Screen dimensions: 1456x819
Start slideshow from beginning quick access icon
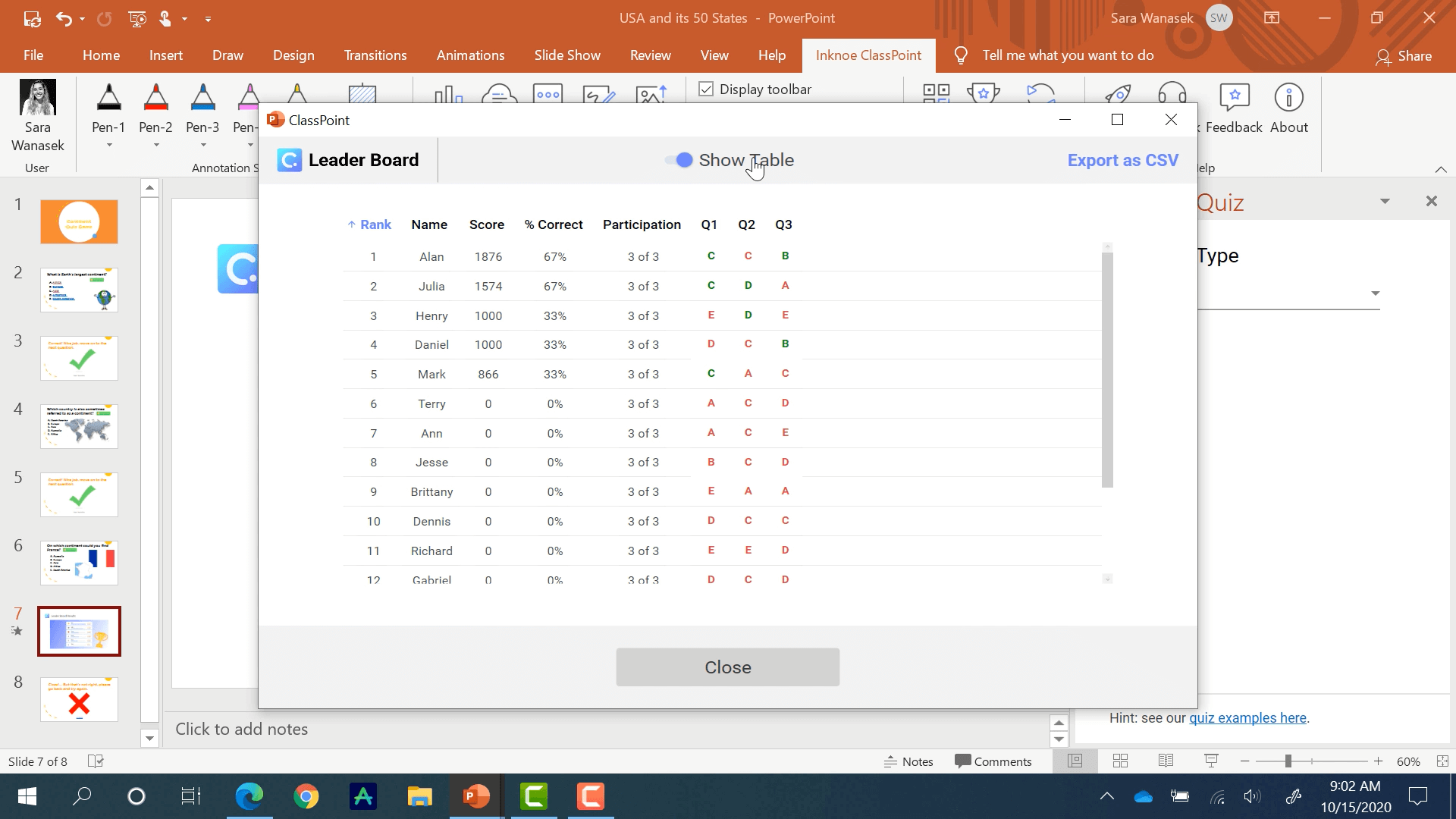point(137,18)
